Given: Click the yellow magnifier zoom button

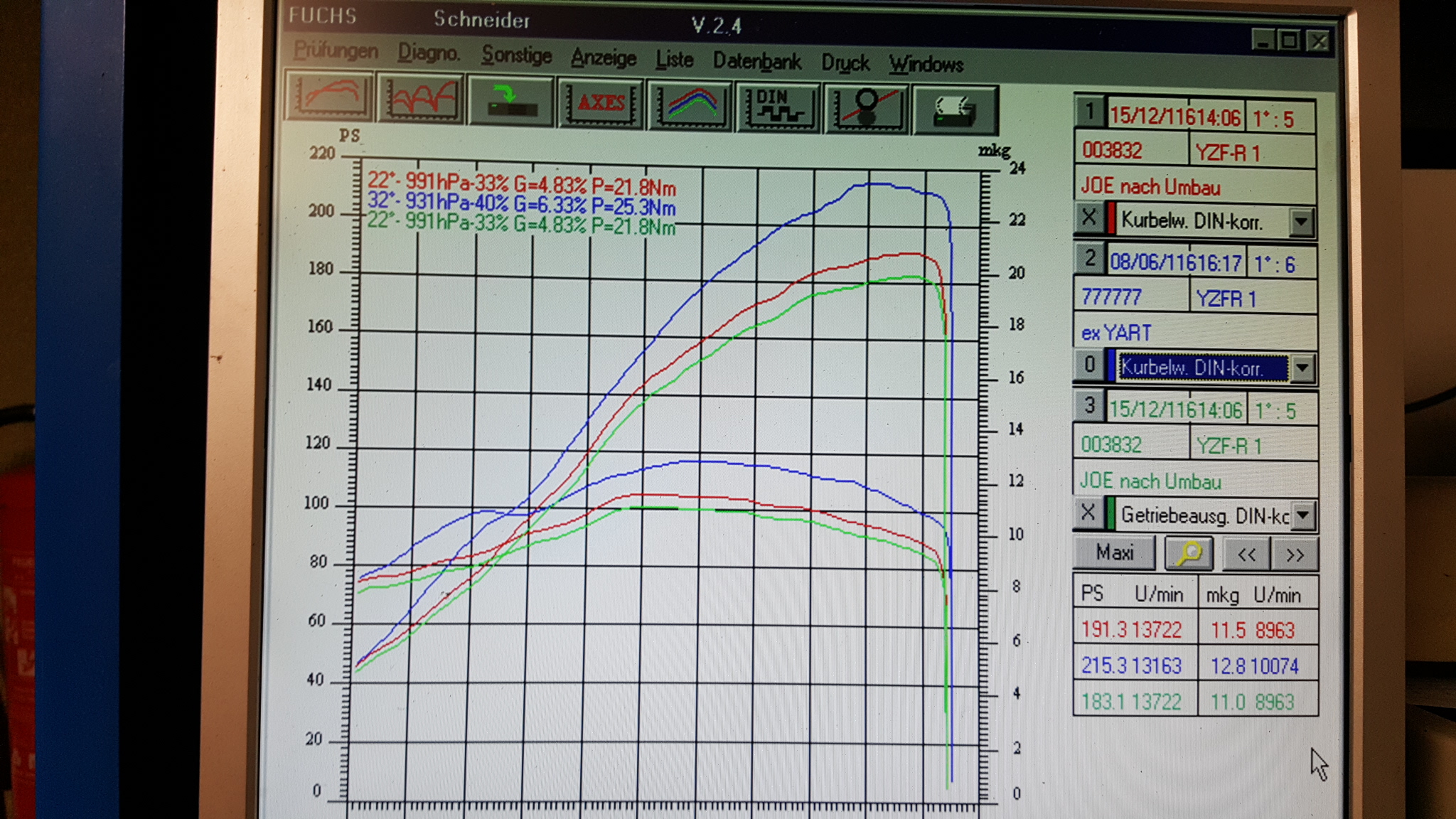Looking at the screenshot, I should 1189,554.
